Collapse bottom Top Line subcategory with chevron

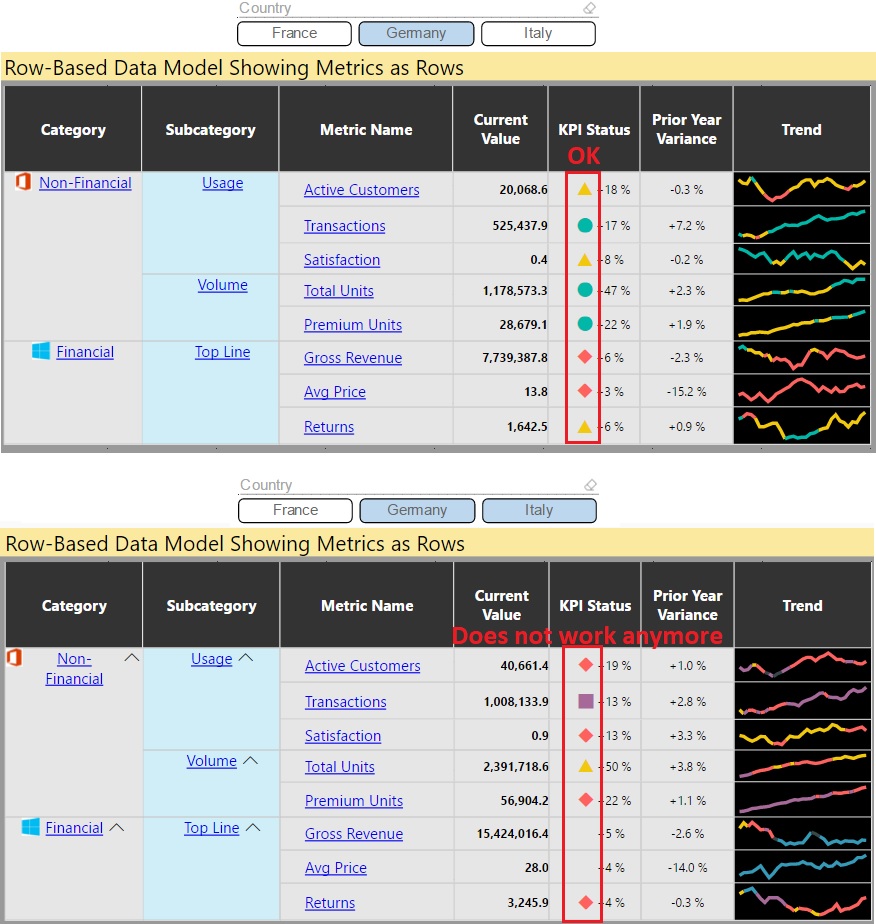coord(253,827)
